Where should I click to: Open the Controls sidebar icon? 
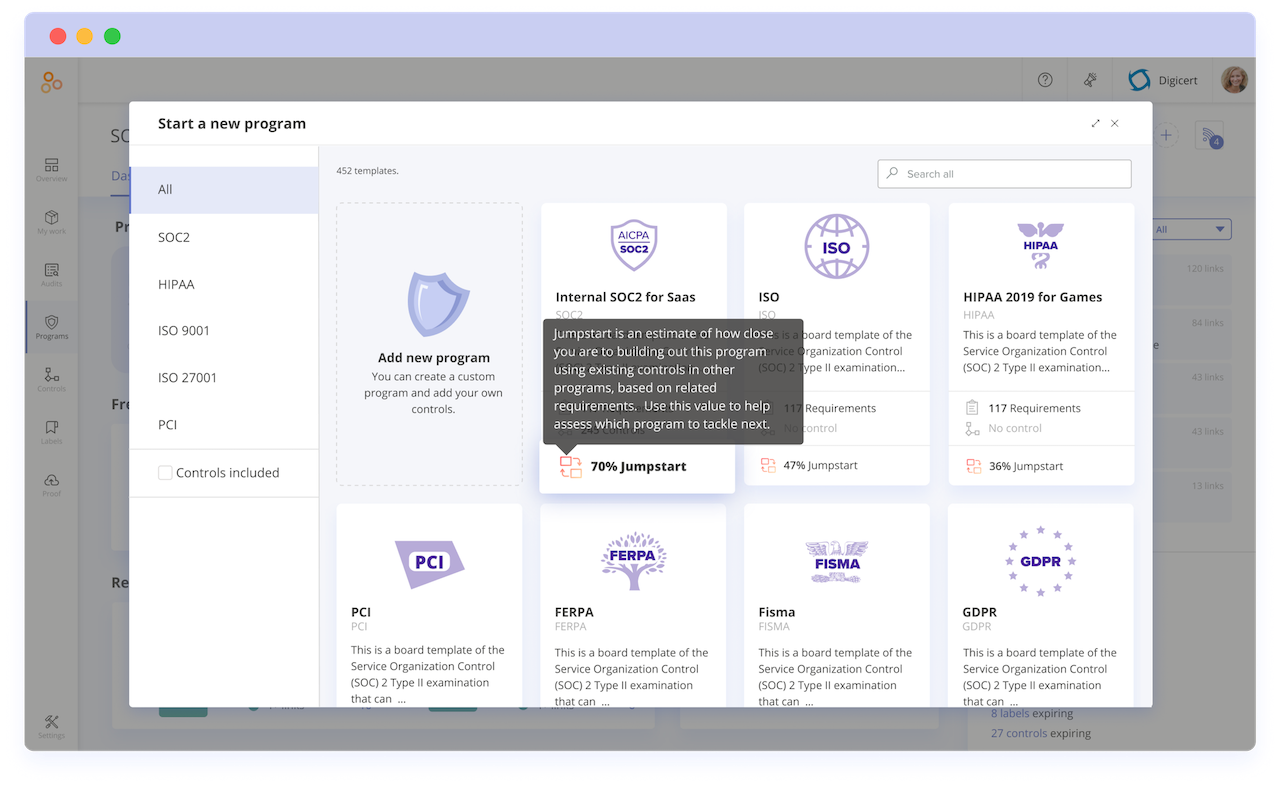[51, 380]
